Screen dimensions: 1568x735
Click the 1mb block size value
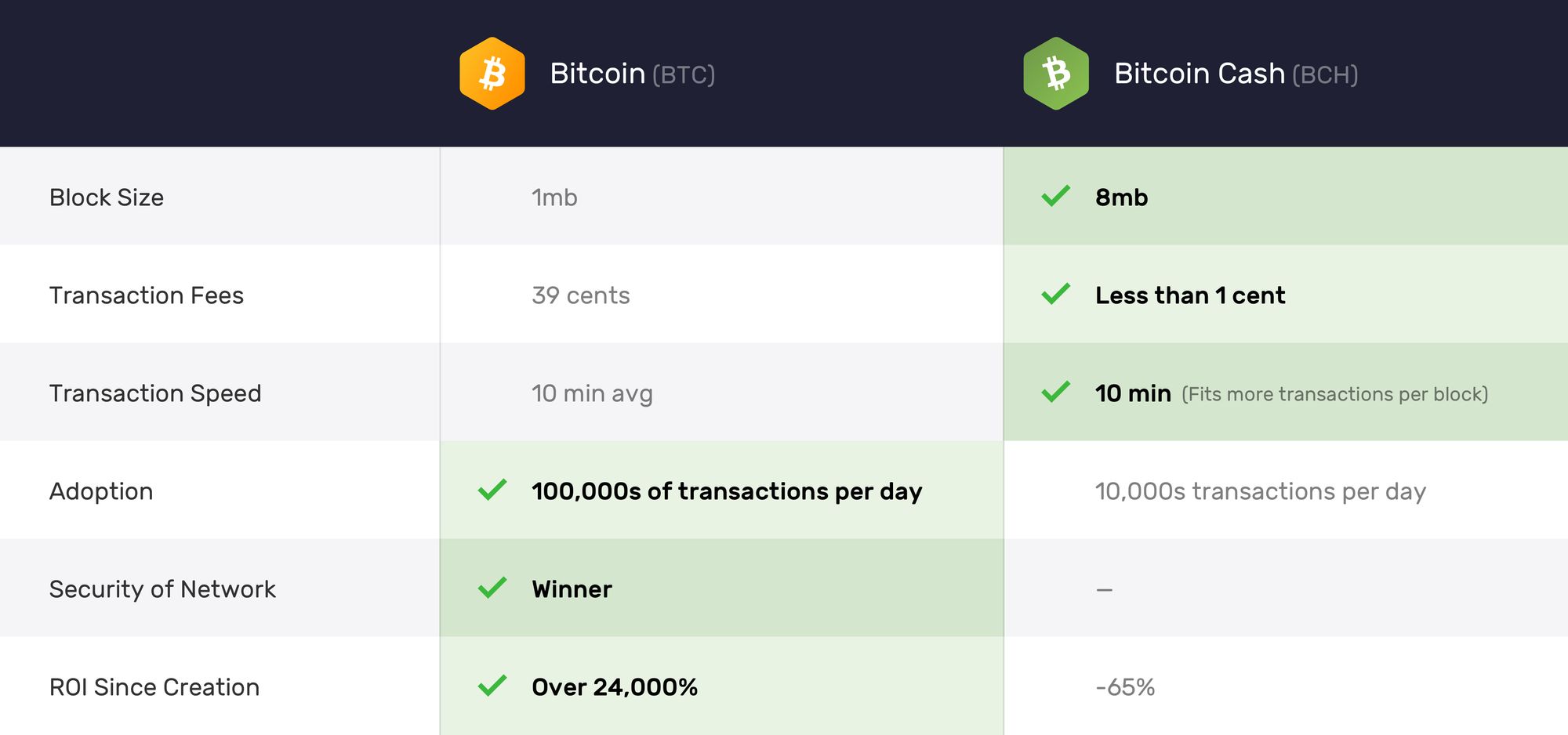[x=554, y=197]
